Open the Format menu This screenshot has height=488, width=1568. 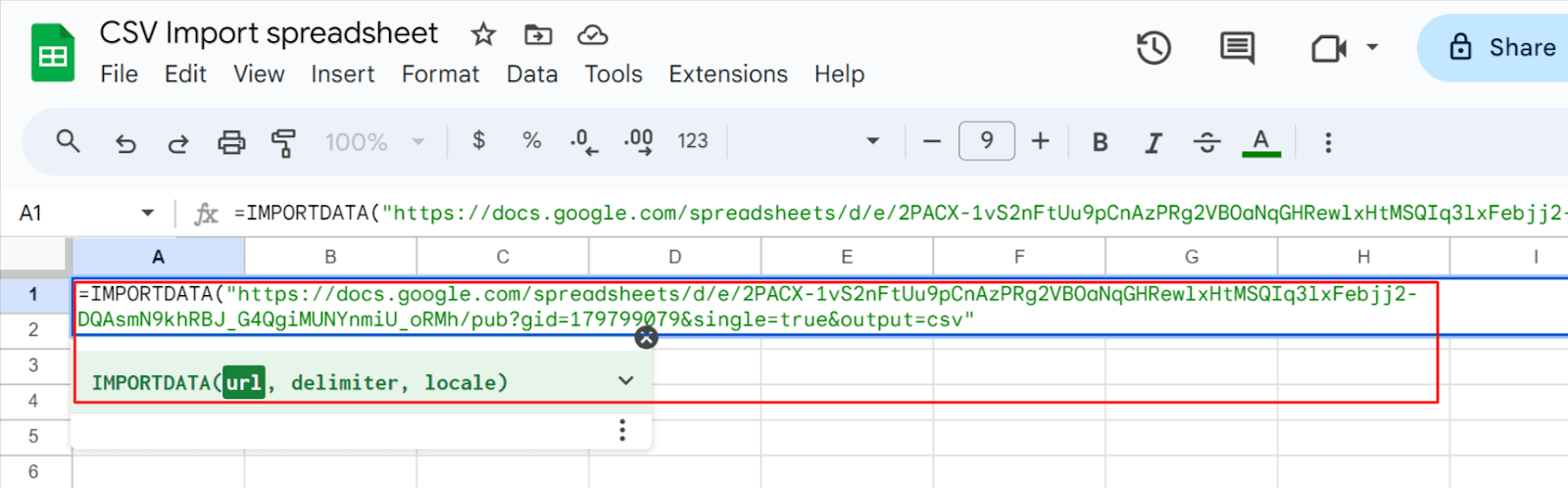pos(440,74)
